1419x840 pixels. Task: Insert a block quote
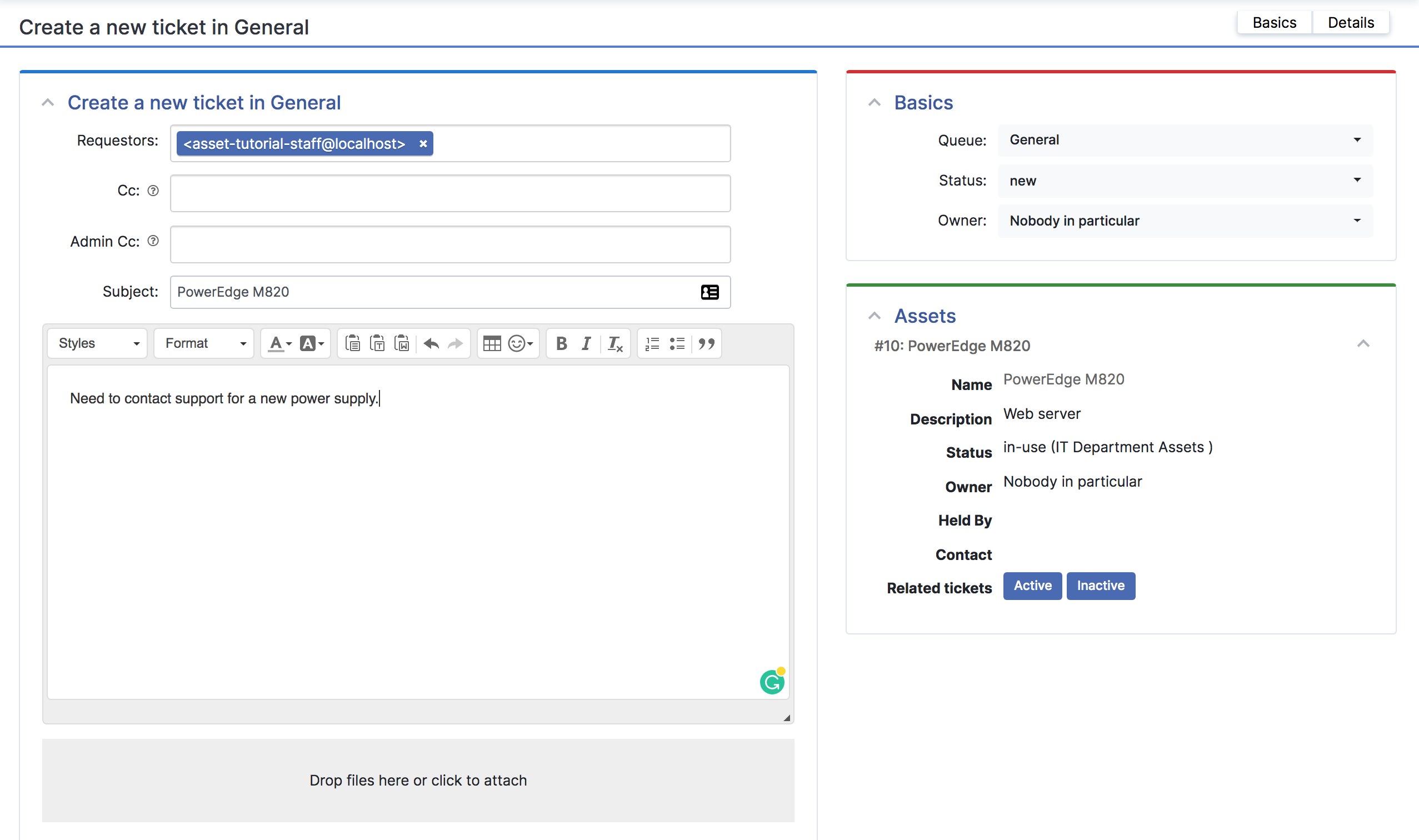coord(707,343)
